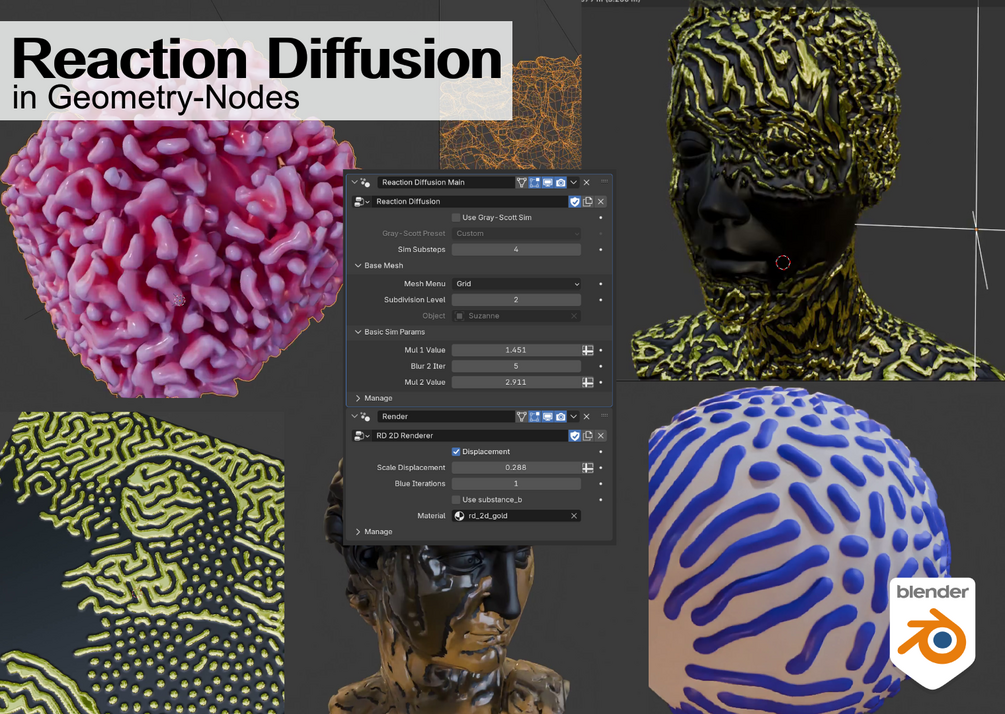Remove the Render modifier
1005x714 pixels.
click(586, 417)
